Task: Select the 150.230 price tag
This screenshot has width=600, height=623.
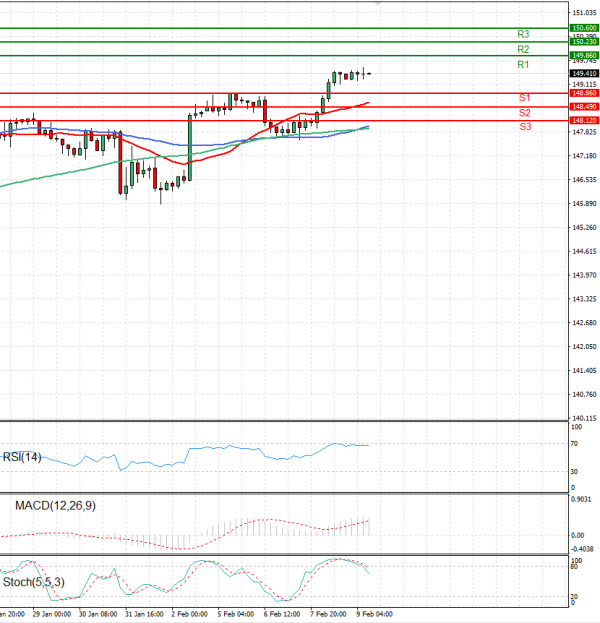Action: click(584, 41)
